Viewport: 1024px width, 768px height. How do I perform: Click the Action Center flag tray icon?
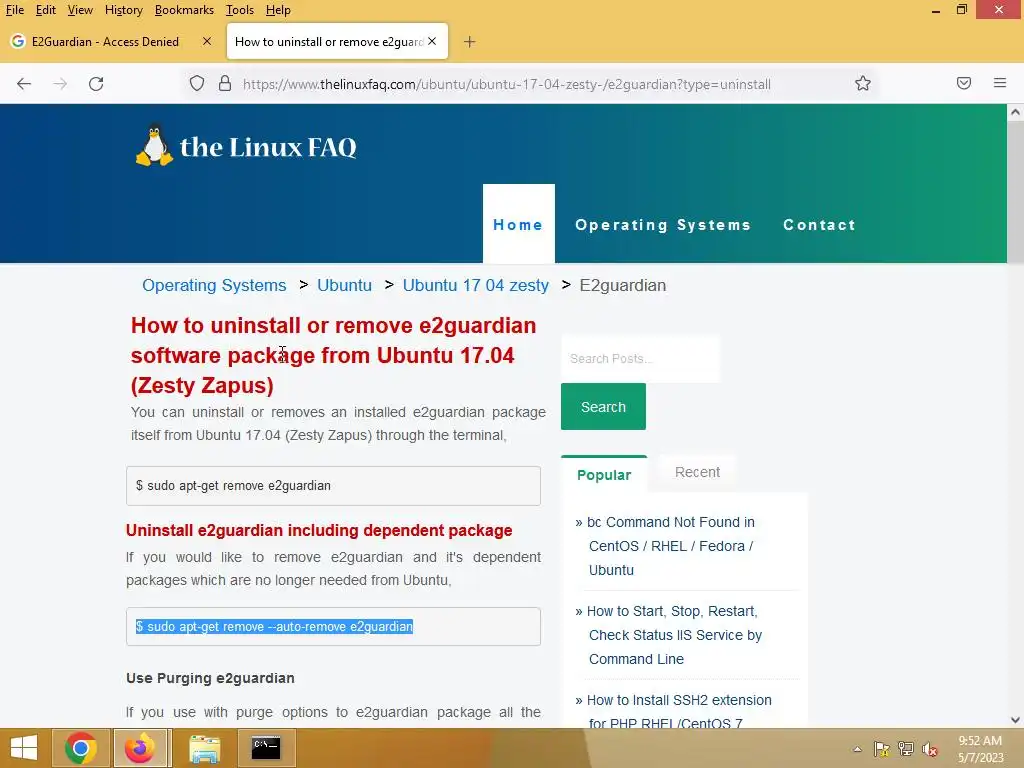[882, 749]
